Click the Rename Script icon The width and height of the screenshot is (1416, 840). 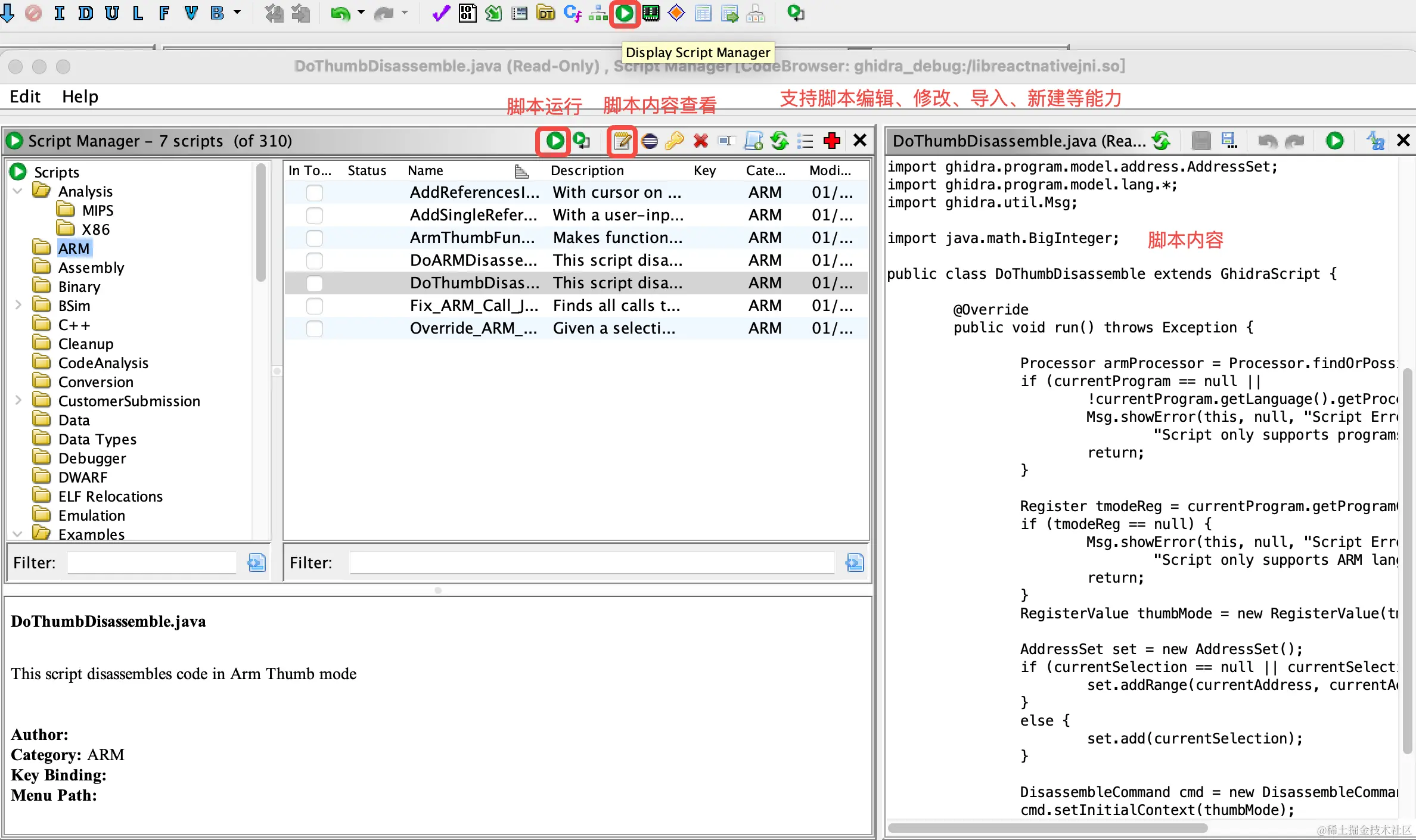tap(726, 141)
